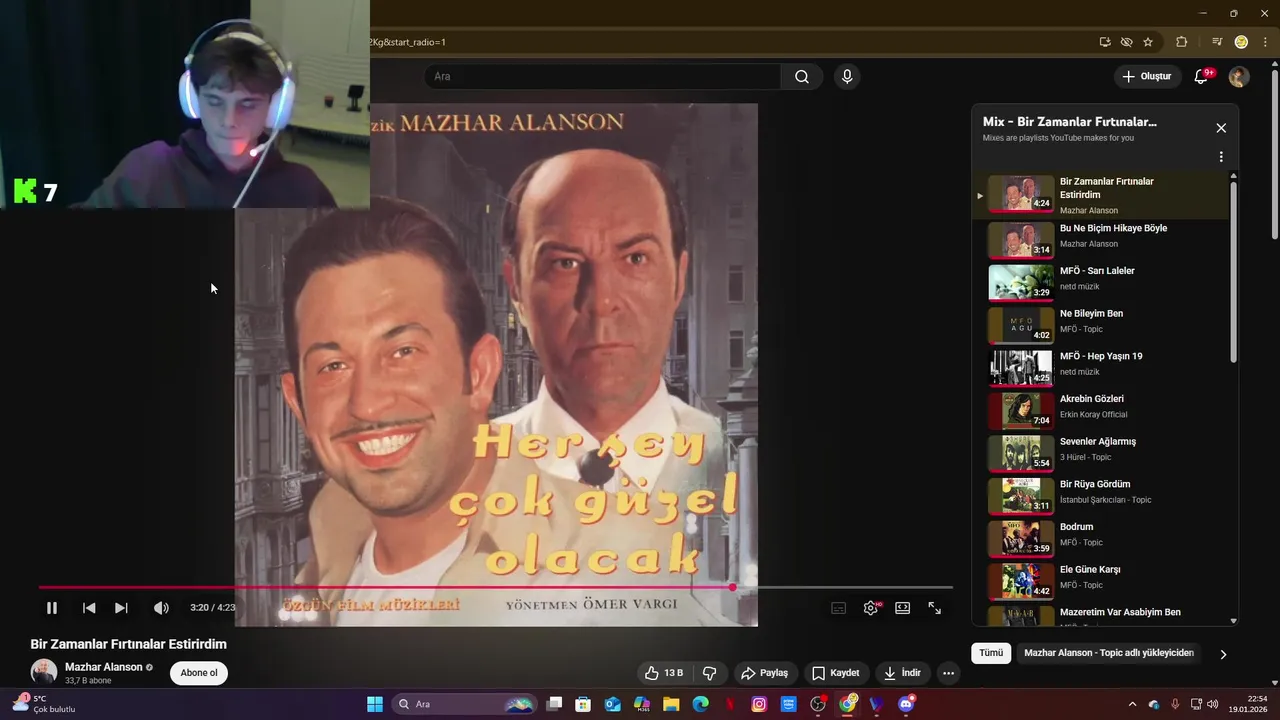Open File Explorer from taskbar
This screenshot has width=1280, height=720.
[671, 704]
